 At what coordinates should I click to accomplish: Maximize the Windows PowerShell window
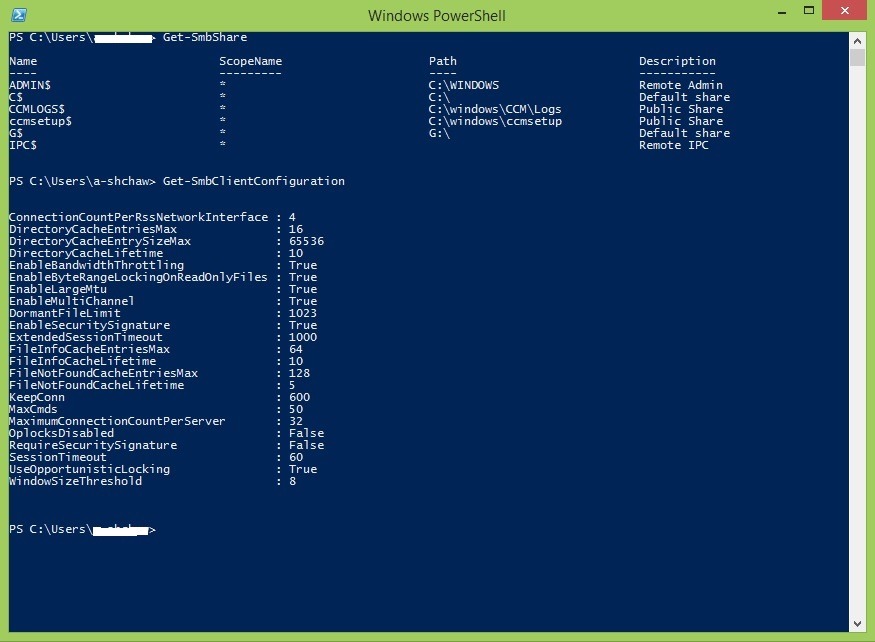pos(809,11)
